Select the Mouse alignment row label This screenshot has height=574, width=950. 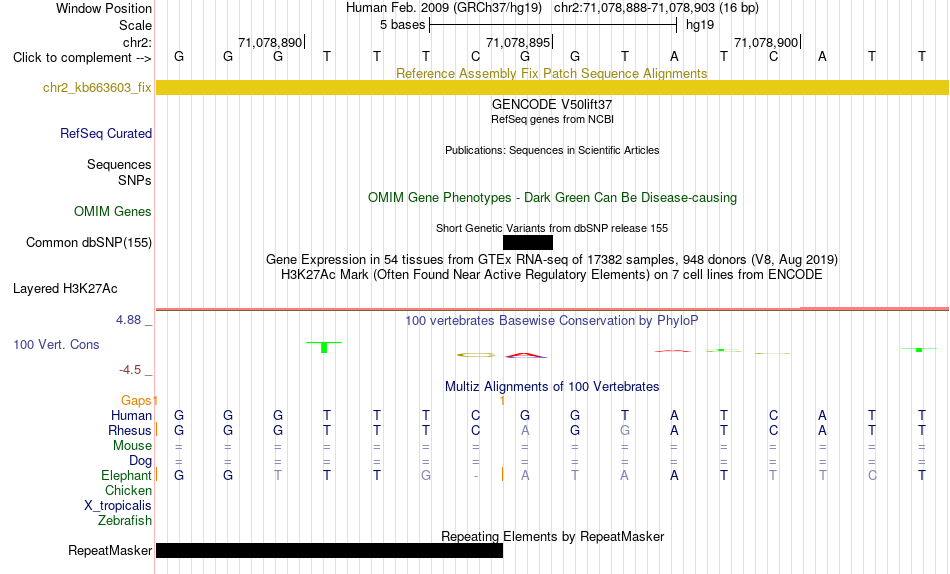132,446
